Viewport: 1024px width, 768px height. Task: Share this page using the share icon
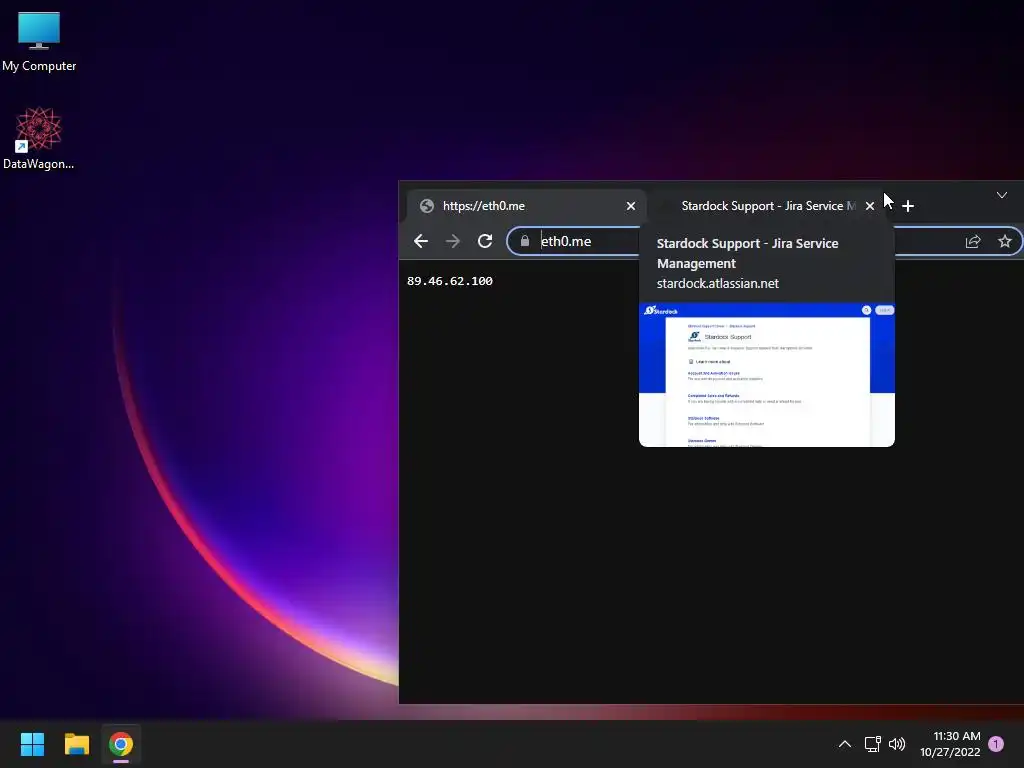point(973,242)
